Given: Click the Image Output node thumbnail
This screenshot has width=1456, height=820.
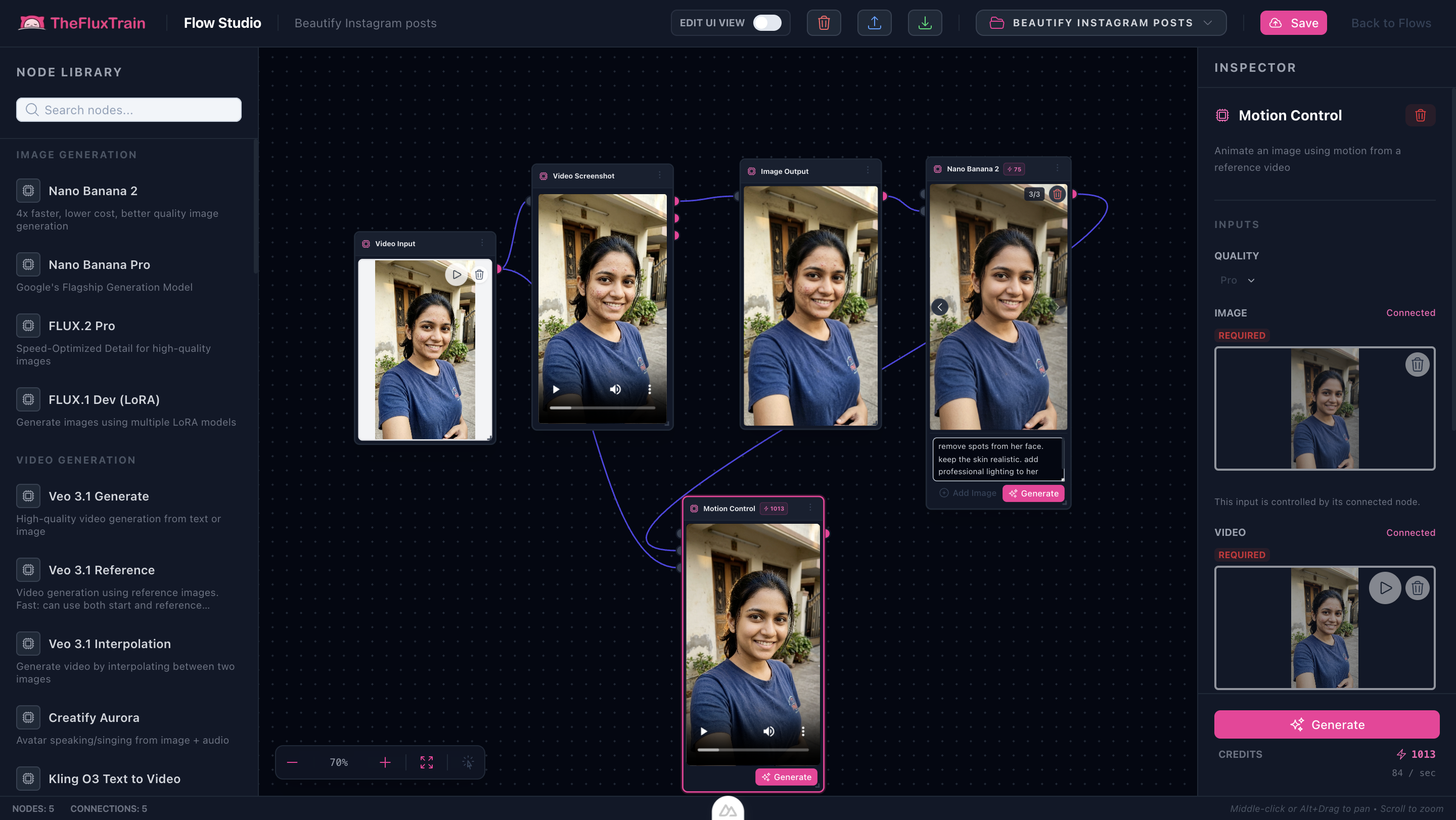Looking at the screenshot, I should click(810, 306).
